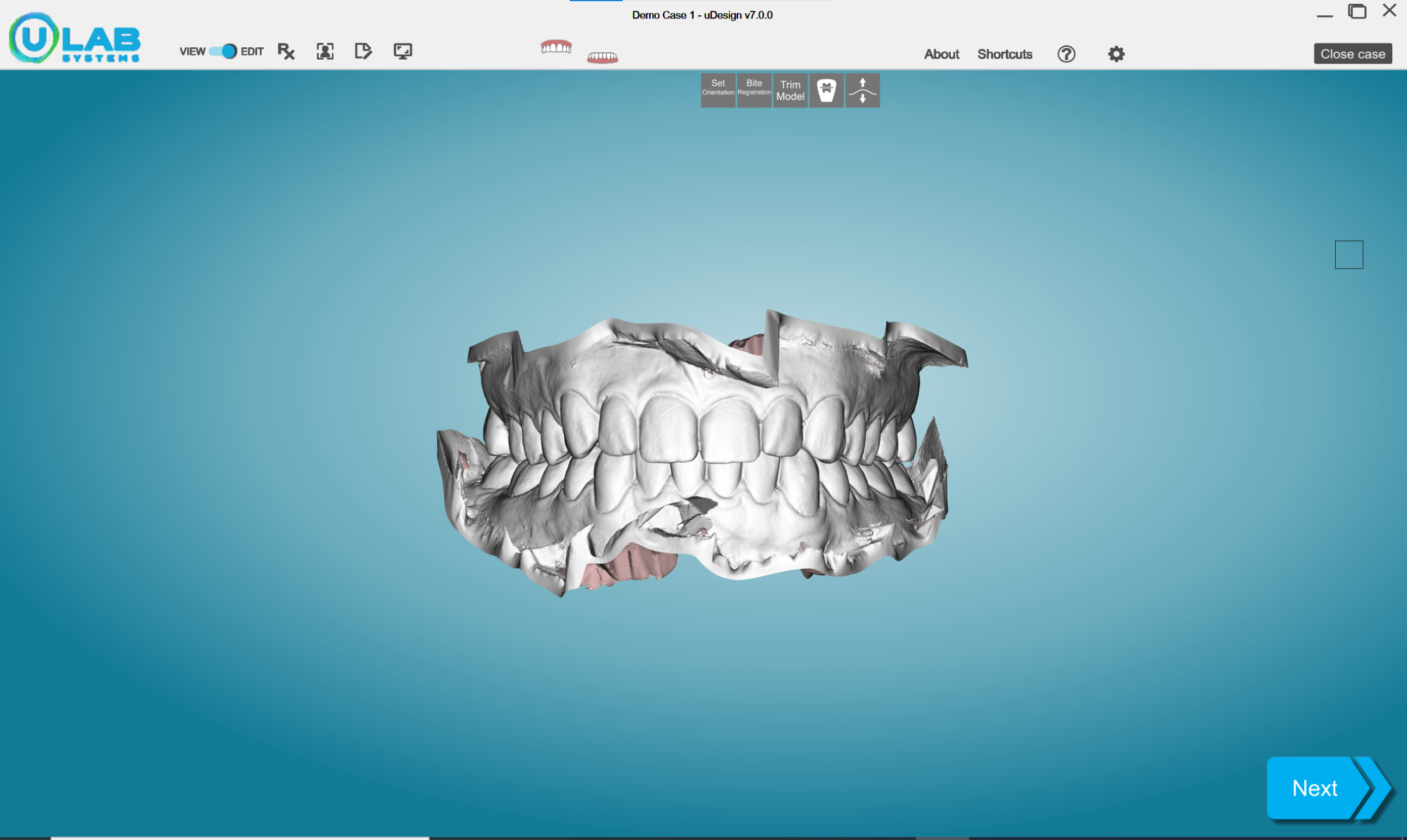Open the About menu
Image resolution: width=1407 pixels, height=840 pixels.
(x=942, y=54)
